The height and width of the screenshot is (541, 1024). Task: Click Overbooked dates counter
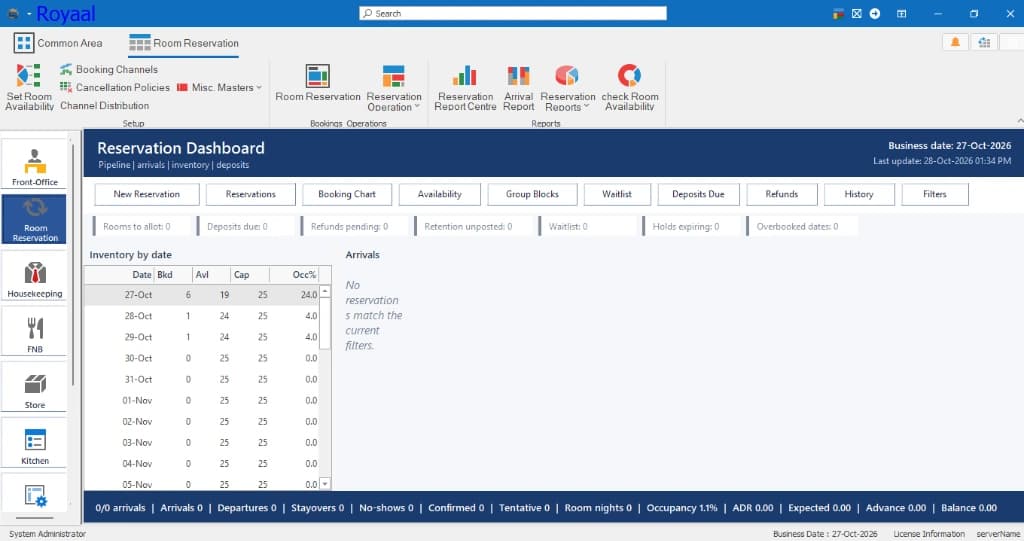click(802, 226)
